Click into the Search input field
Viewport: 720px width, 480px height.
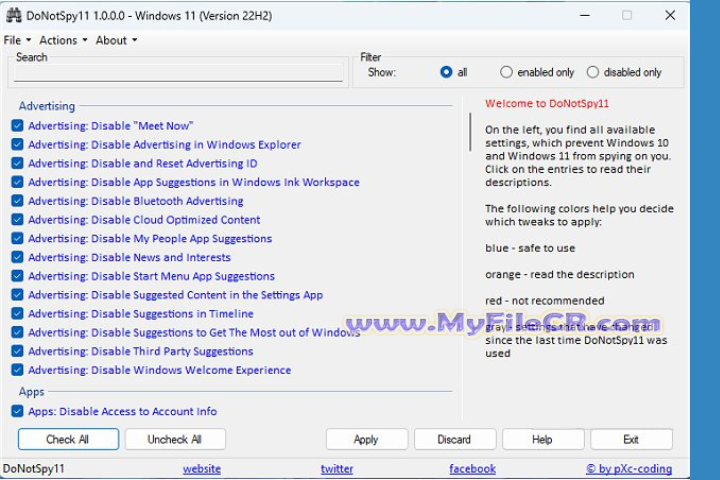click(x=178, y=73)
